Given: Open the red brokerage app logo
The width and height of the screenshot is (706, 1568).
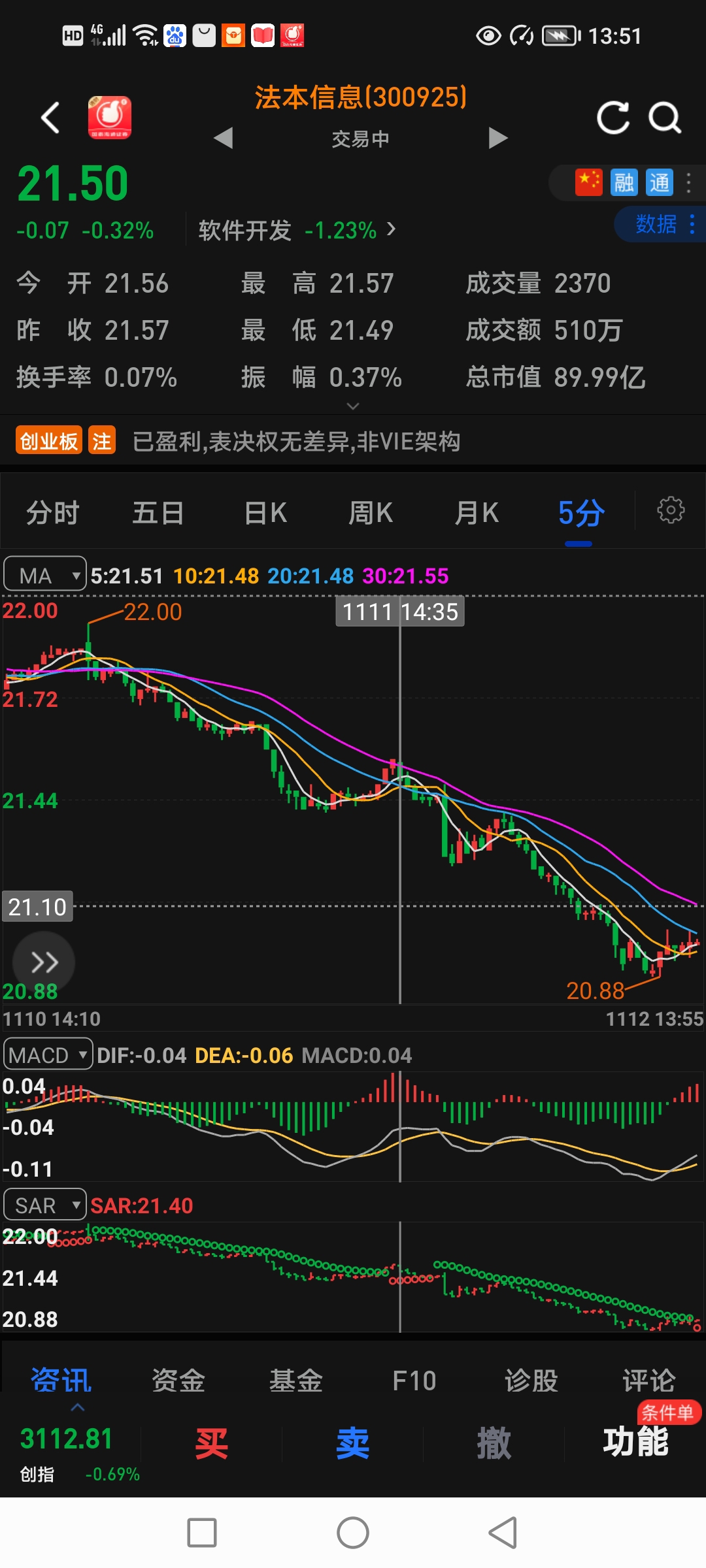Looking at the screenshot, I should 110,118.
